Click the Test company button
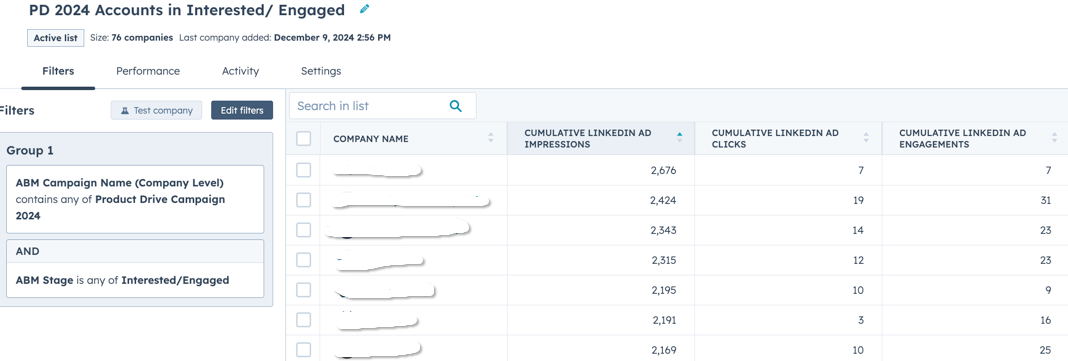1068x361 pixels. pyautogui.click(x=157, y=110)
